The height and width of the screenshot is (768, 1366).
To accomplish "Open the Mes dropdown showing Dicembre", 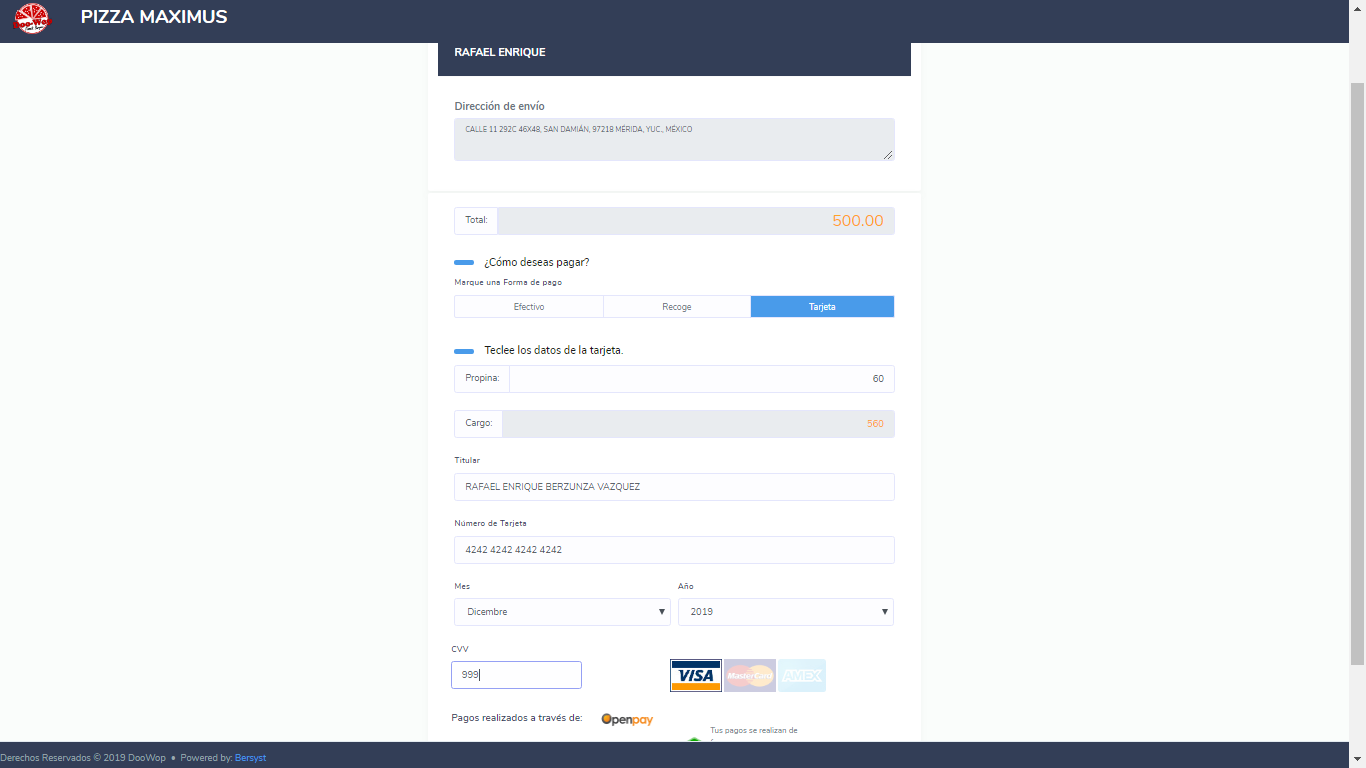I will (562, 612).
